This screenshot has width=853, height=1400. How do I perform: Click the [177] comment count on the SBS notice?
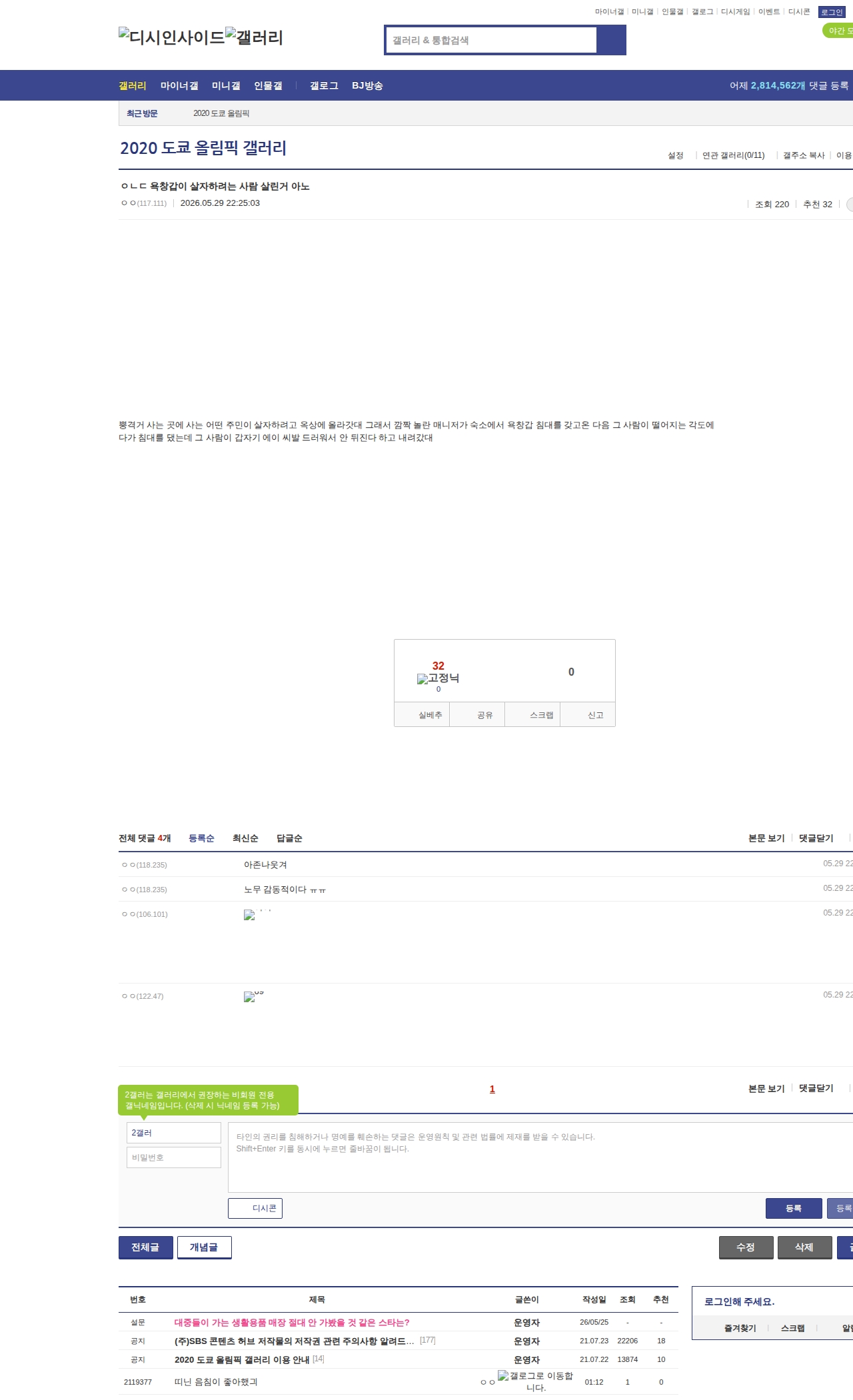(428, 1340)
